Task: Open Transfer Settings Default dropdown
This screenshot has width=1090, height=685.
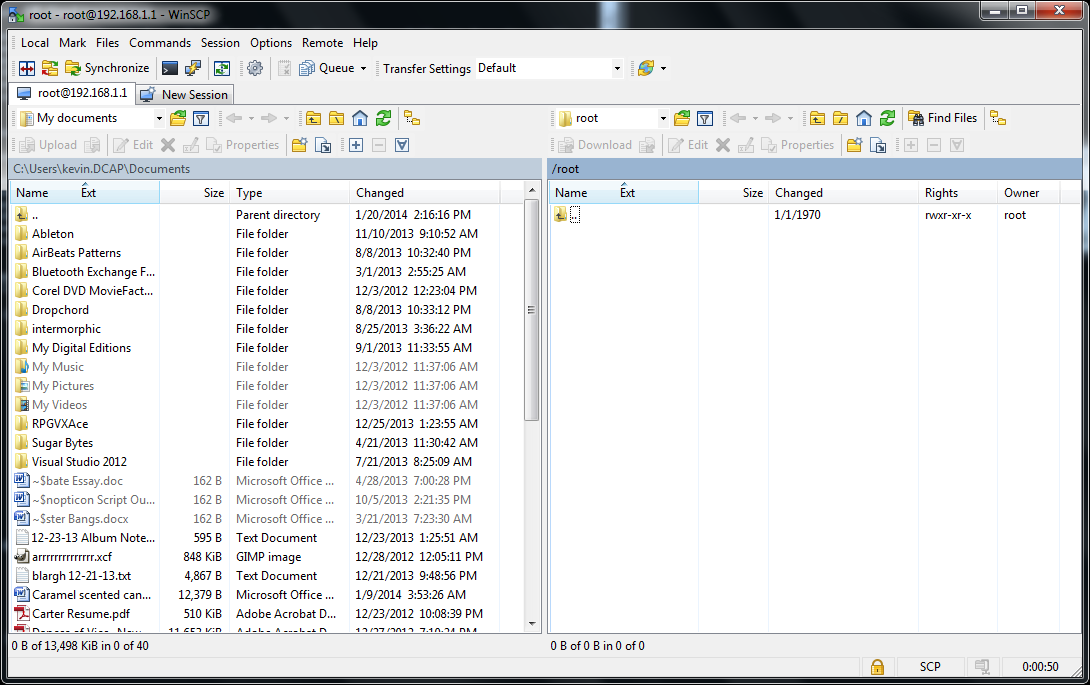Action: tap(549, 68)
